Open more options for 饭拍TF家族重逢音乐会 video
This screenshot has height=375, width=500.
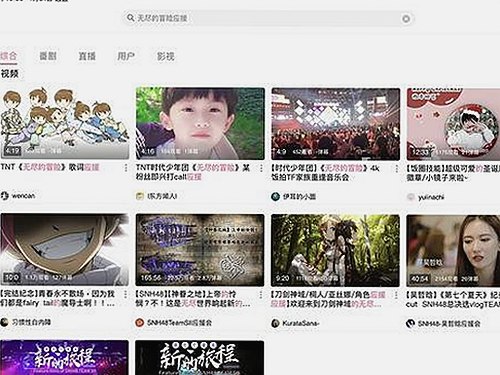point(397,168)
